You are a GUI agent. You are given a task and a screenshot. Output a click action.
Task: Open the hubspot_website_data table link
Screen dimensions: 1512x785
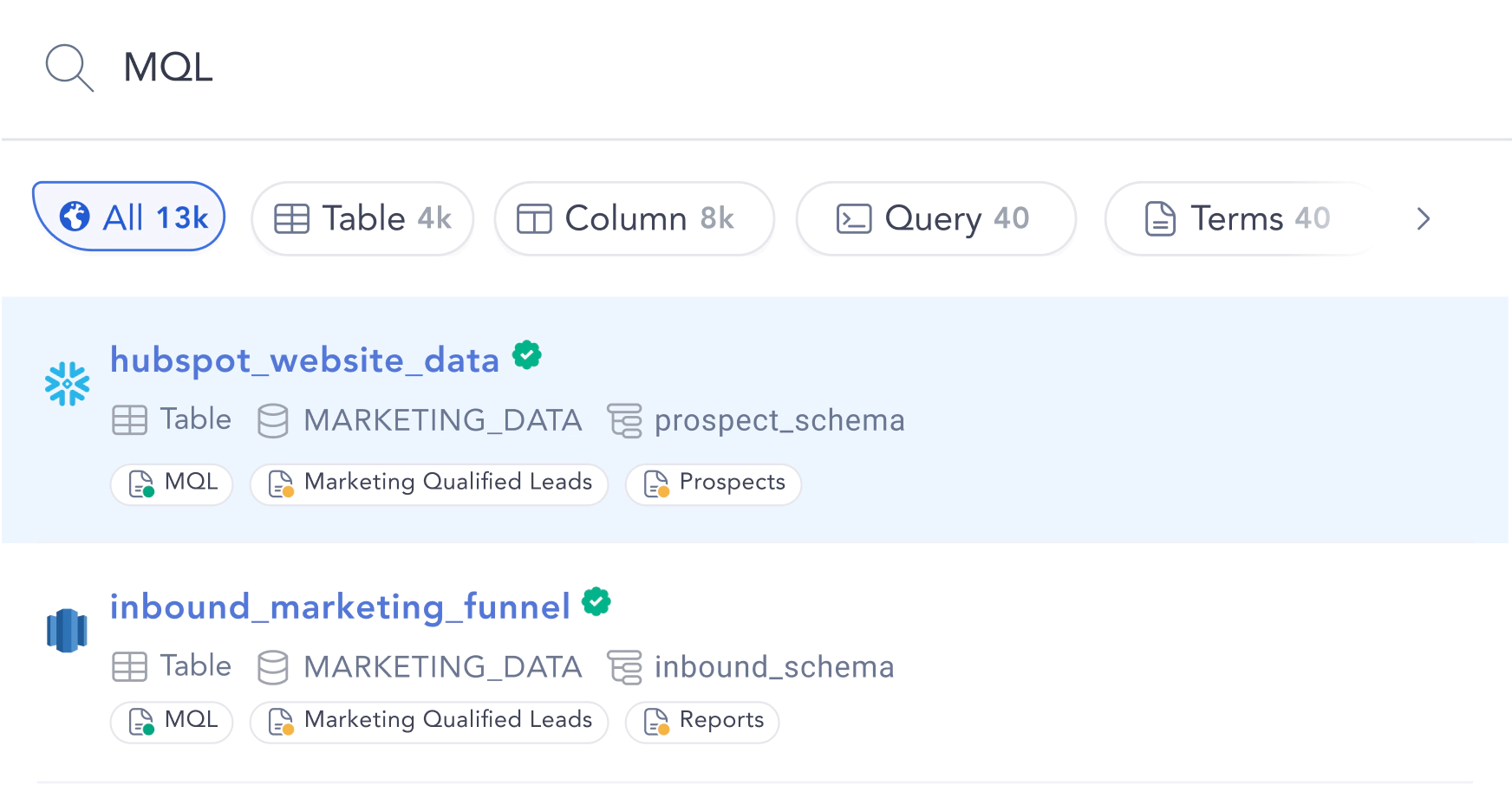pyautogui.click(x=304, y=360)
